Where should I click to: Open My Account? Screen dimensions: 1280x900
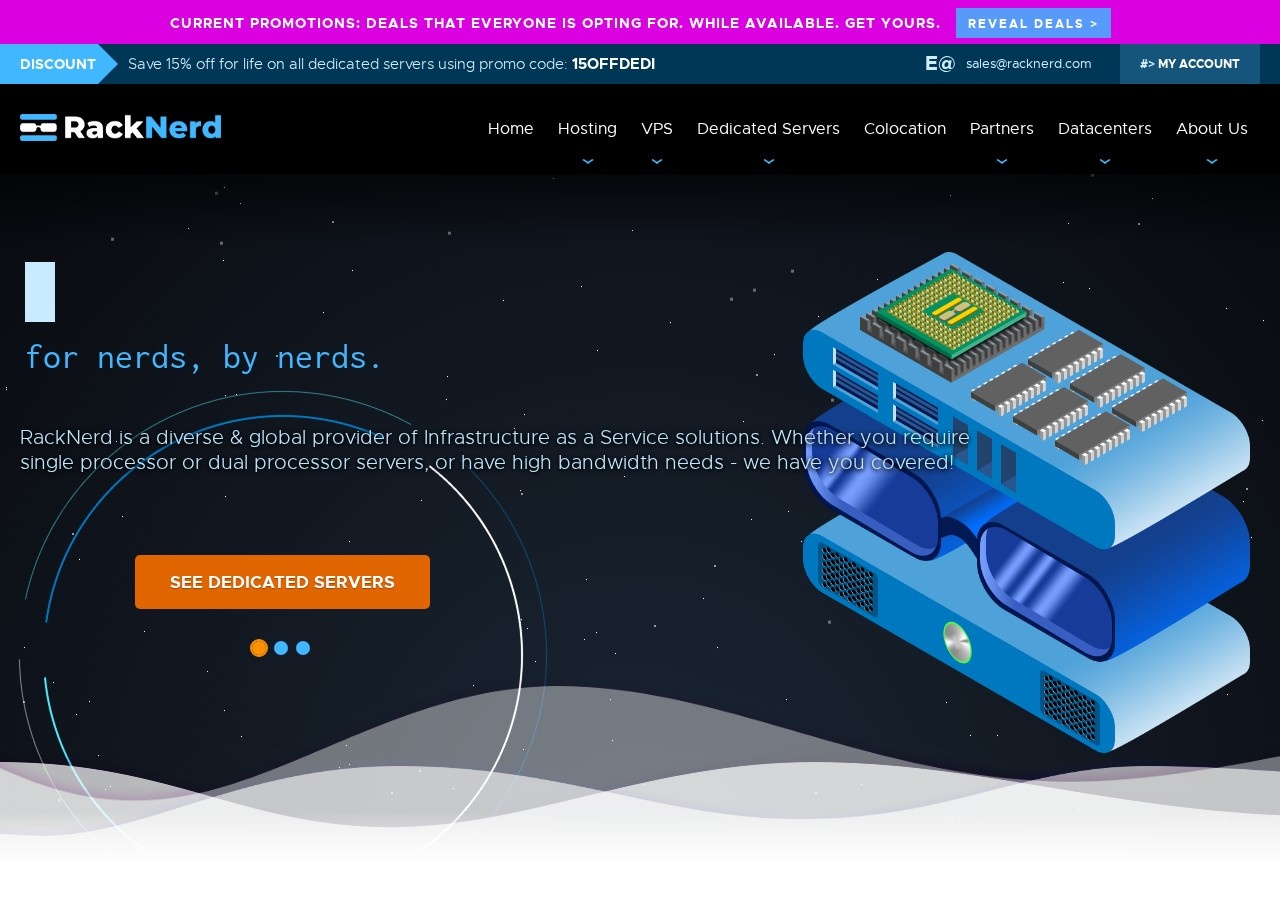tap(1190, 64)
